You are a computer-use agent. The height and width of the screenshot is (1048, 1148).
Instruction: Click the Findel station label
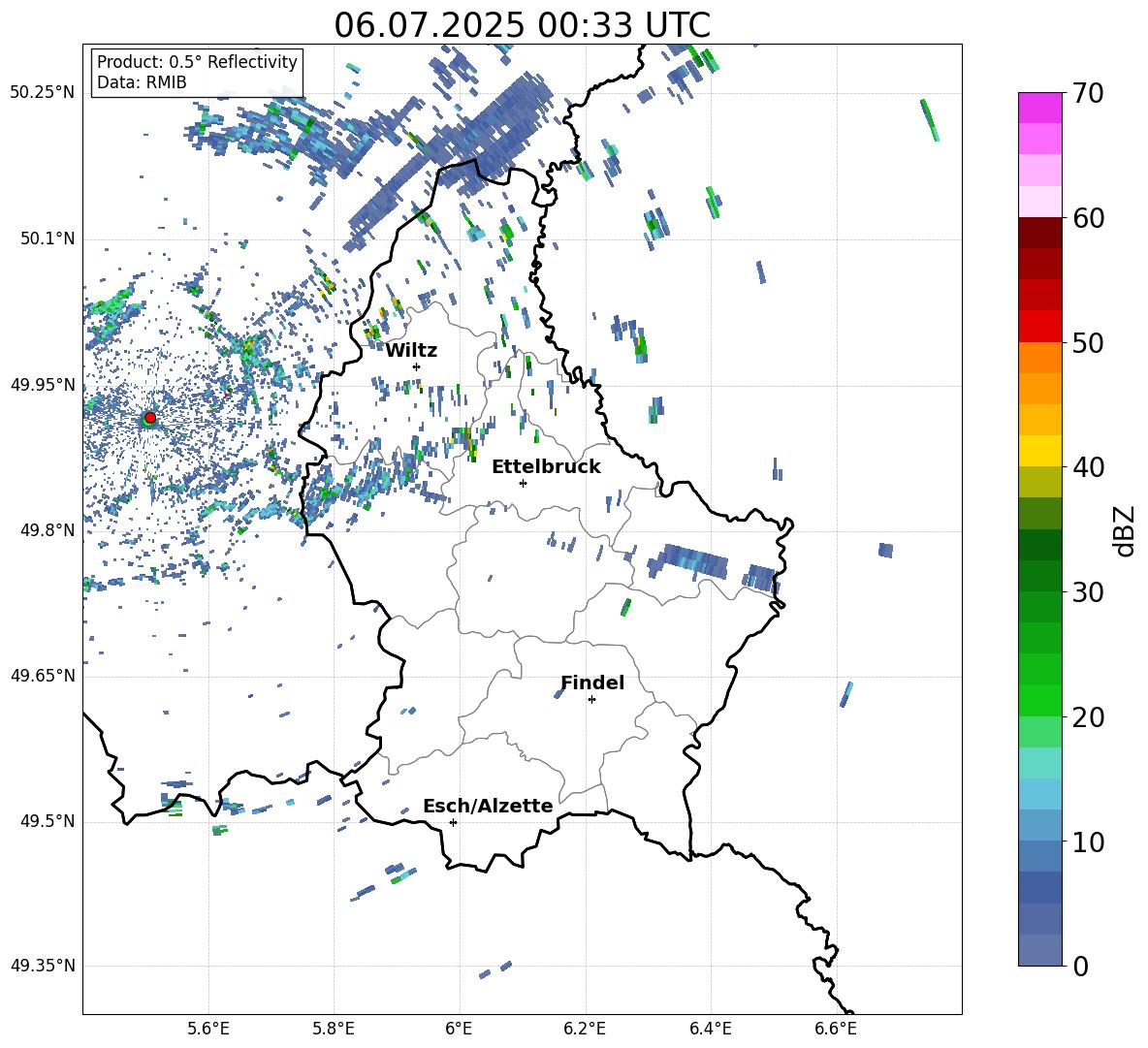click(x=592, y=683)
